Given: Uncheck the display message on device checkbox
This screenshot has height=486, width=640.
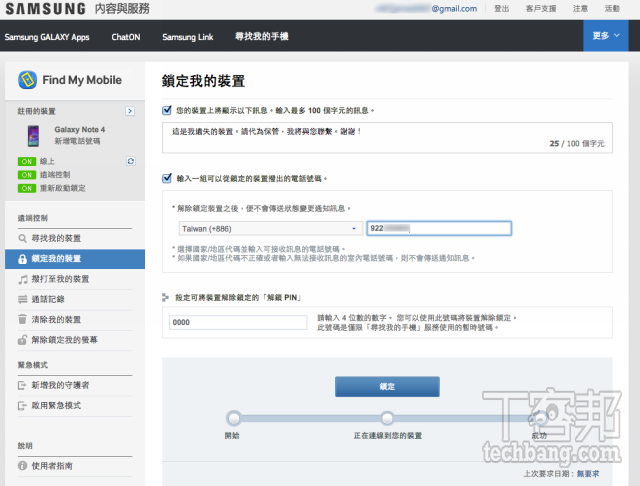Looking at the screenshot, I should click(x=167, y=110).
